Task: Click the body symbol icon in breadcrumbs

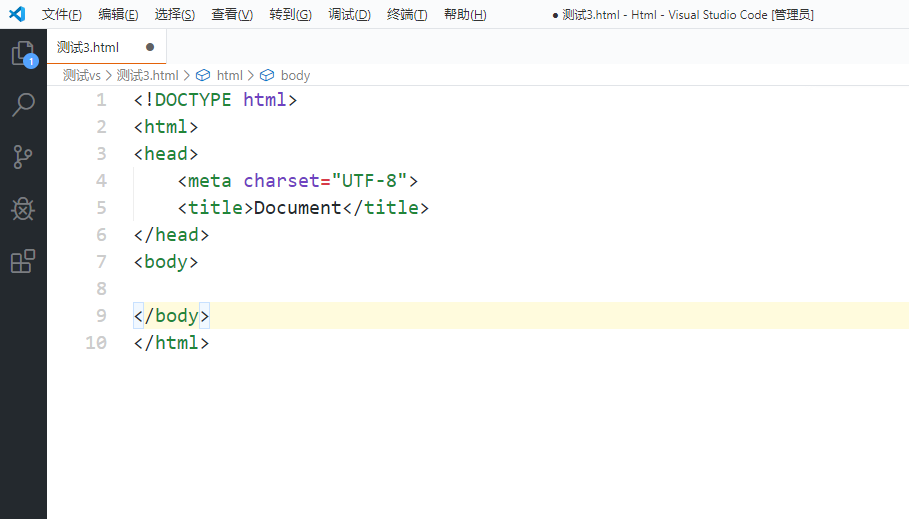Action: 267,75
